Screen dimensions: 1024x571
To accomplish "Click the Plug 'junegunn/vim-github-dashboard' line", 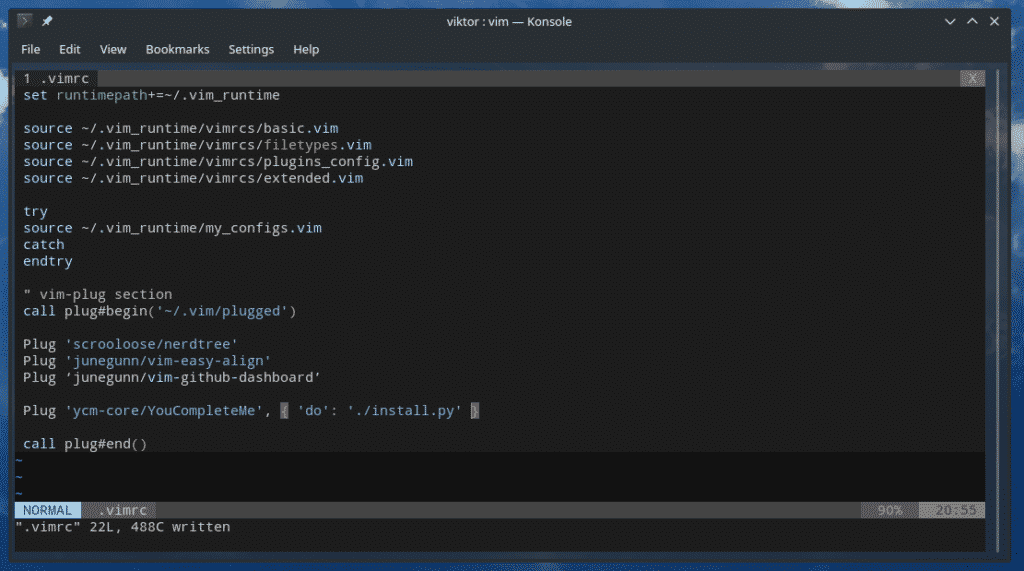I will click(x=172, y=378).
